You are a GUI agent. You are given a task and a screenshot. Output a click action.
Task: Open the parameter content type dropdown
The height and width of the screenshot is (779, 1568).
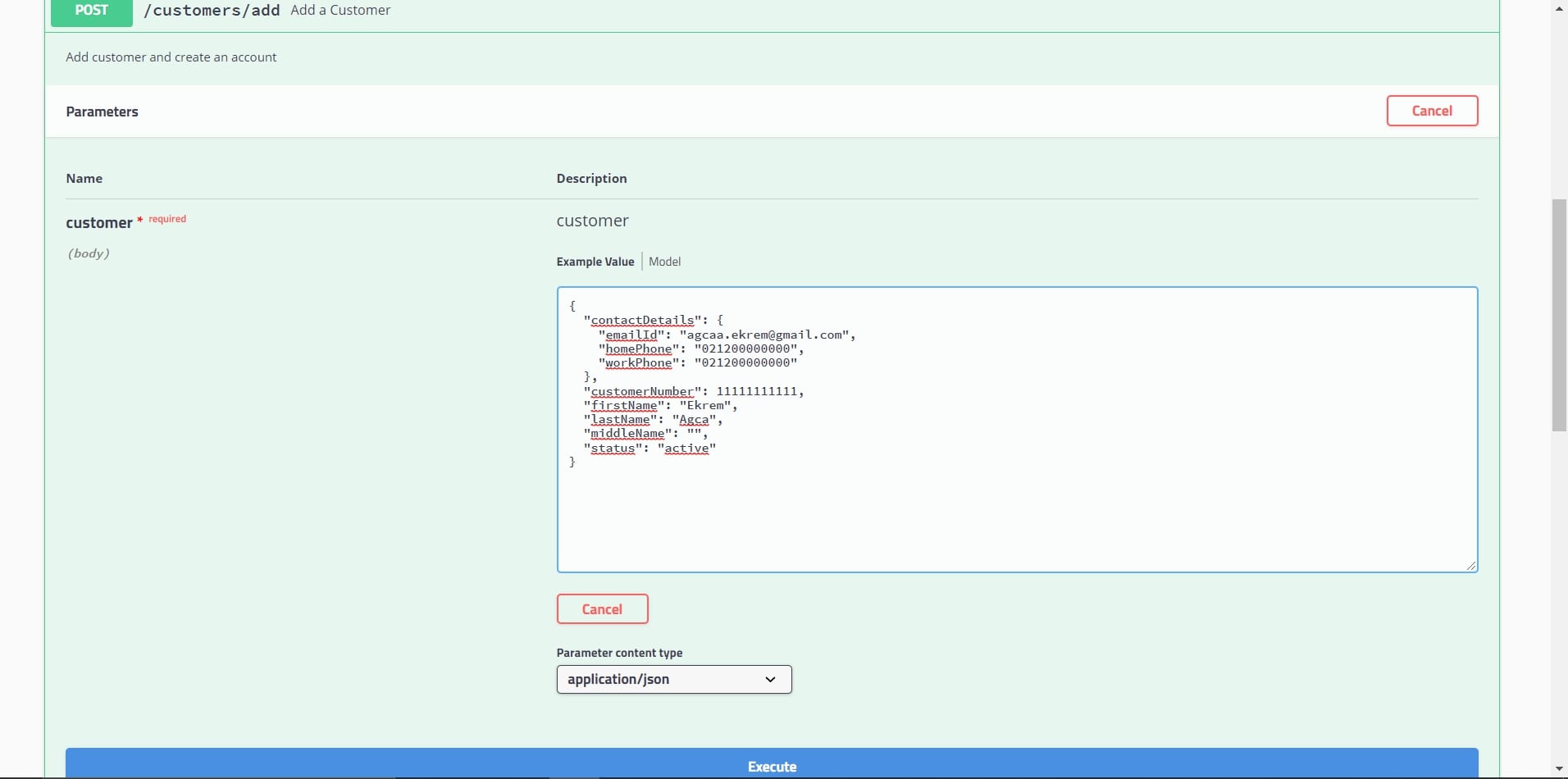pyautogui.click(x=769, y=679)
